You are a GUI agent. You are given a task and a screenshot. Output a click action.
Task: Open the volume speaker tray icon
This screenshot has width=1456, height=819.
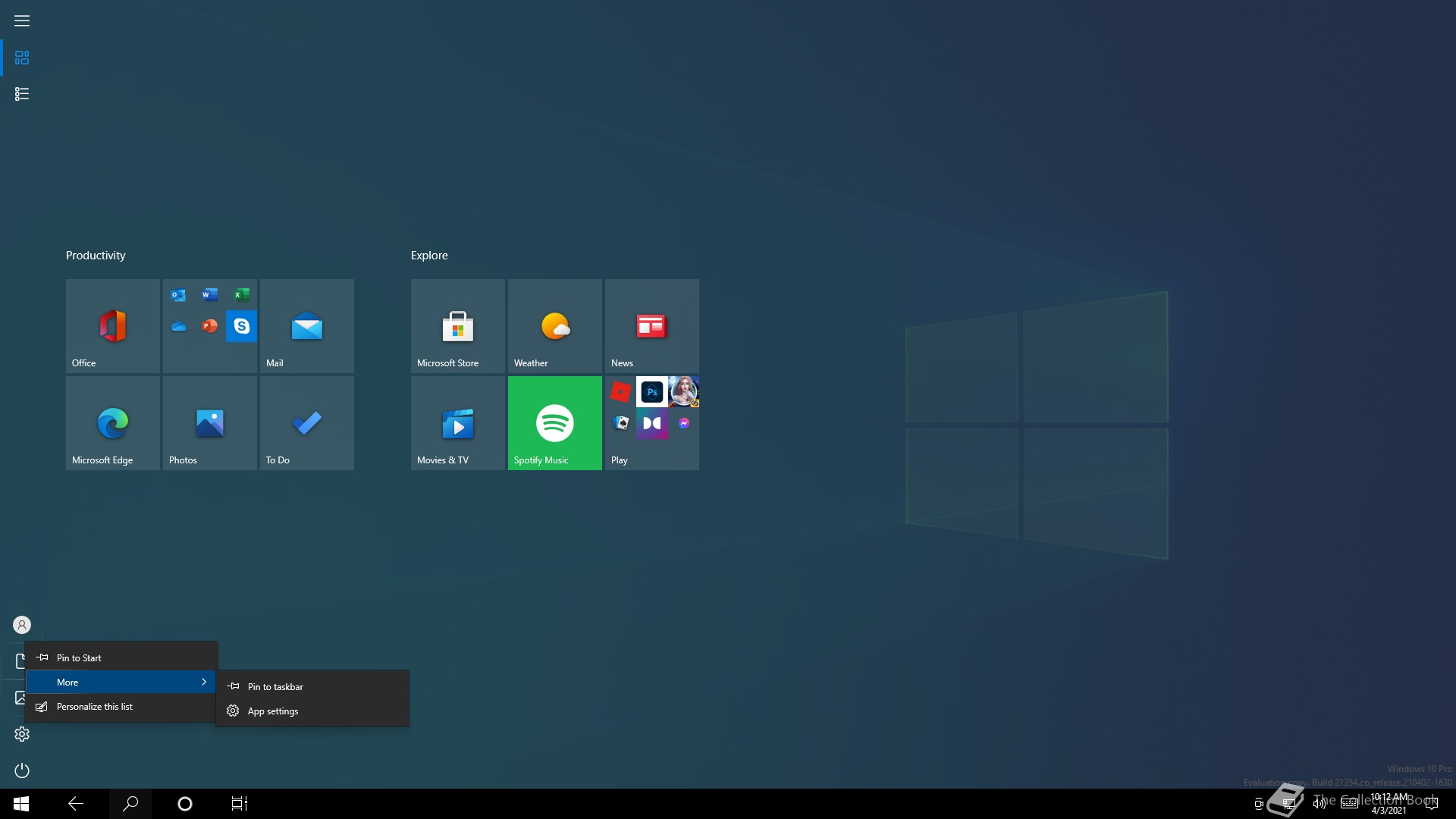pyautogui.click(x=1319, y=804)
